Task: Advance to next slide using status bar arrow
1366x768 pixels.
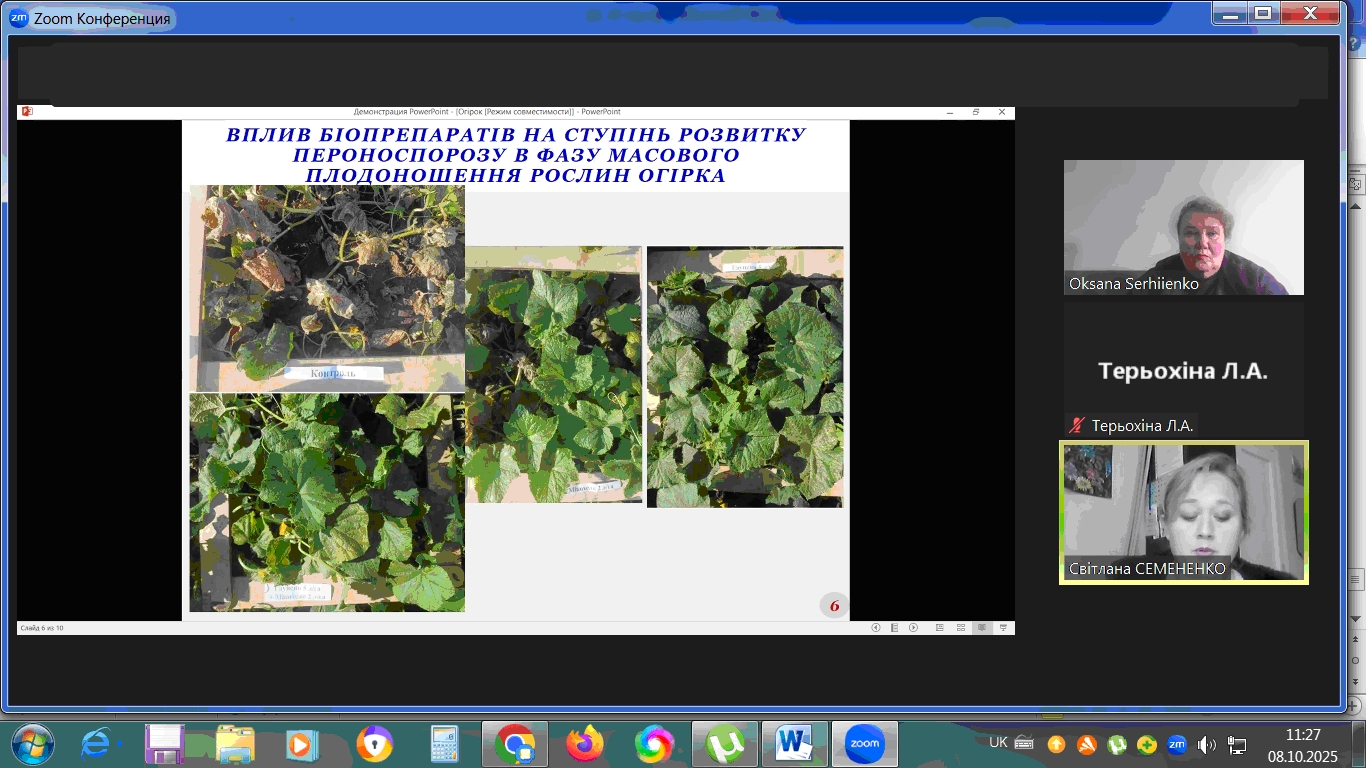Action: click(913, 628)
